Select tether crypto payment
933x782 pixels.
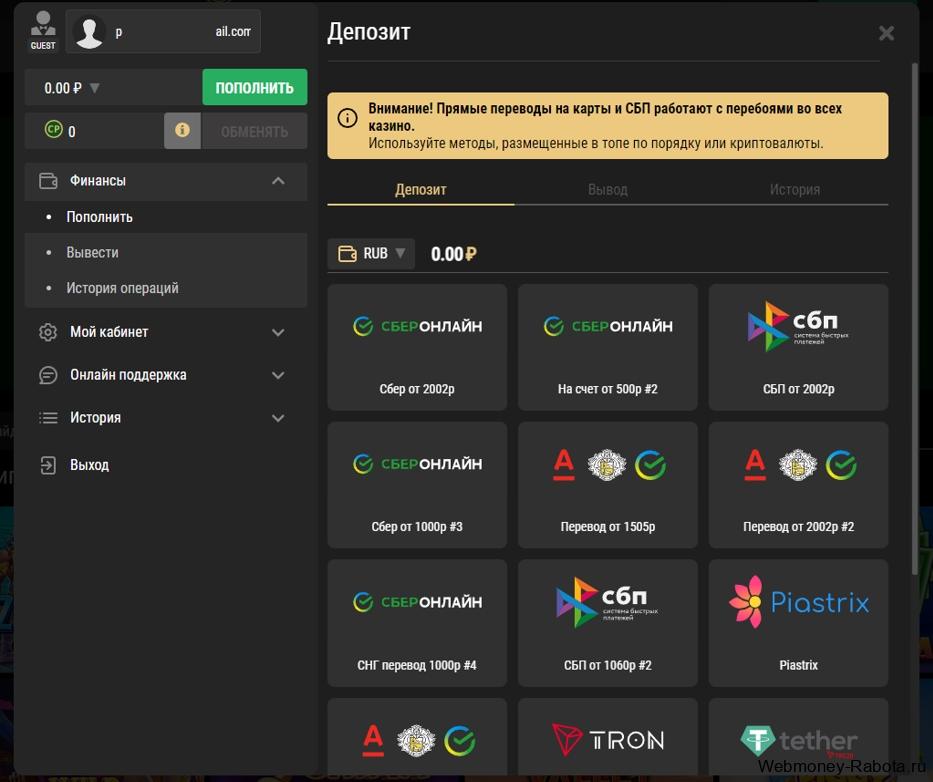tap(799, 739)
